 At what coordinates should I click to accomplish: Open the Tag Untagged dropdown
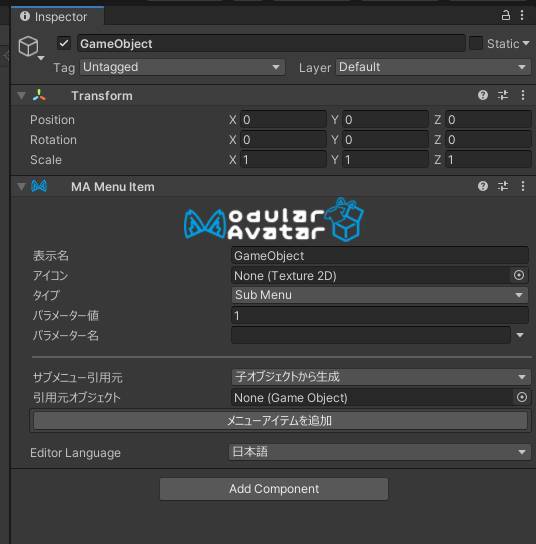point(182,67)
